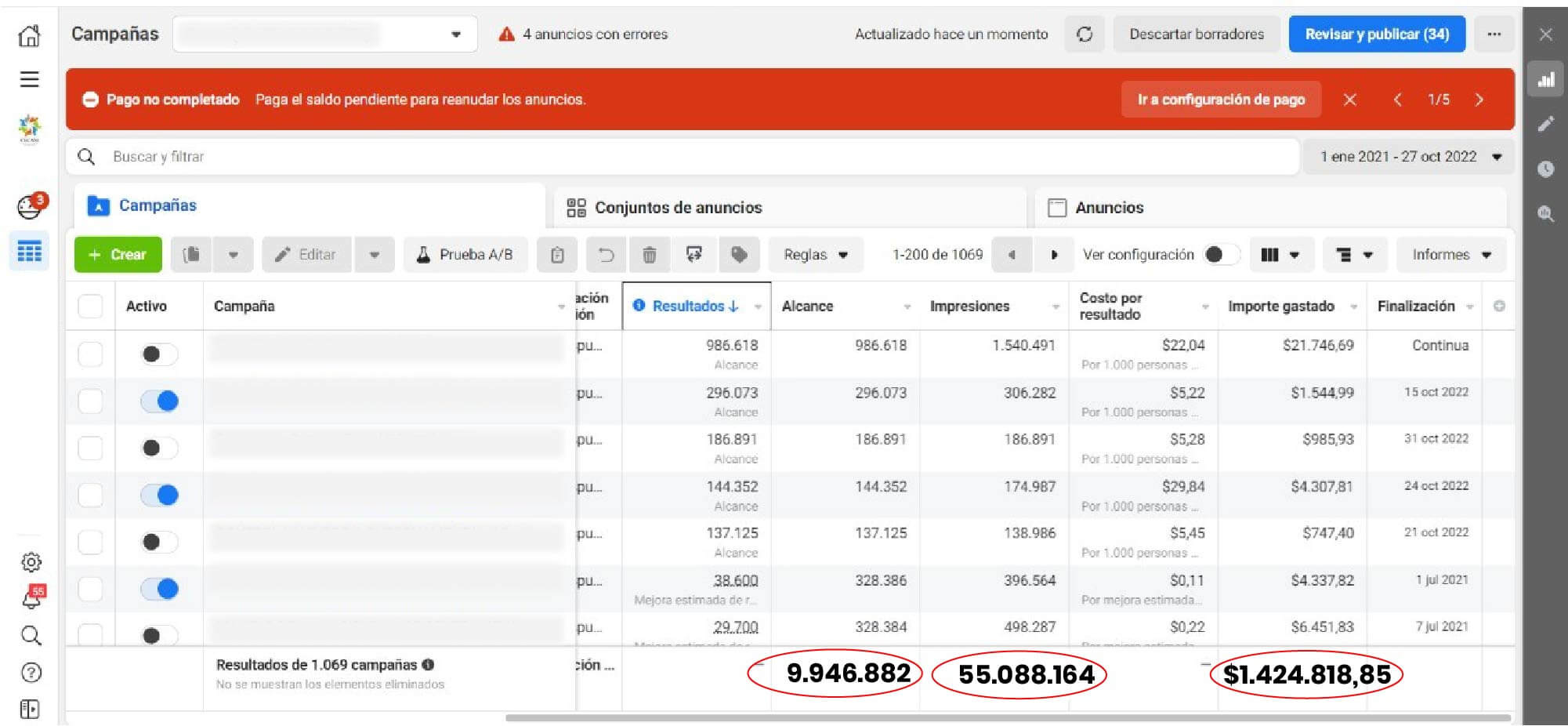Switch to Conjuntos de anuncios tab
The width and height of the screenshot is (1568, 726).
pos(790,208)
